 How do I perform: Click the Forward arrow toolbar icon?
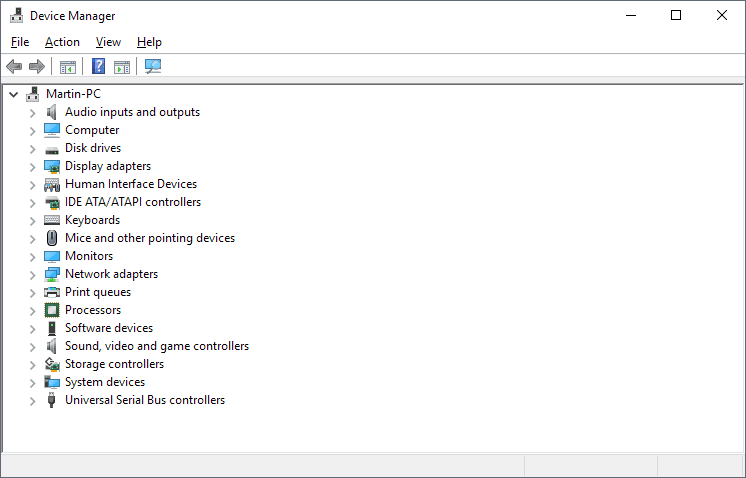(x=37, y=67)
